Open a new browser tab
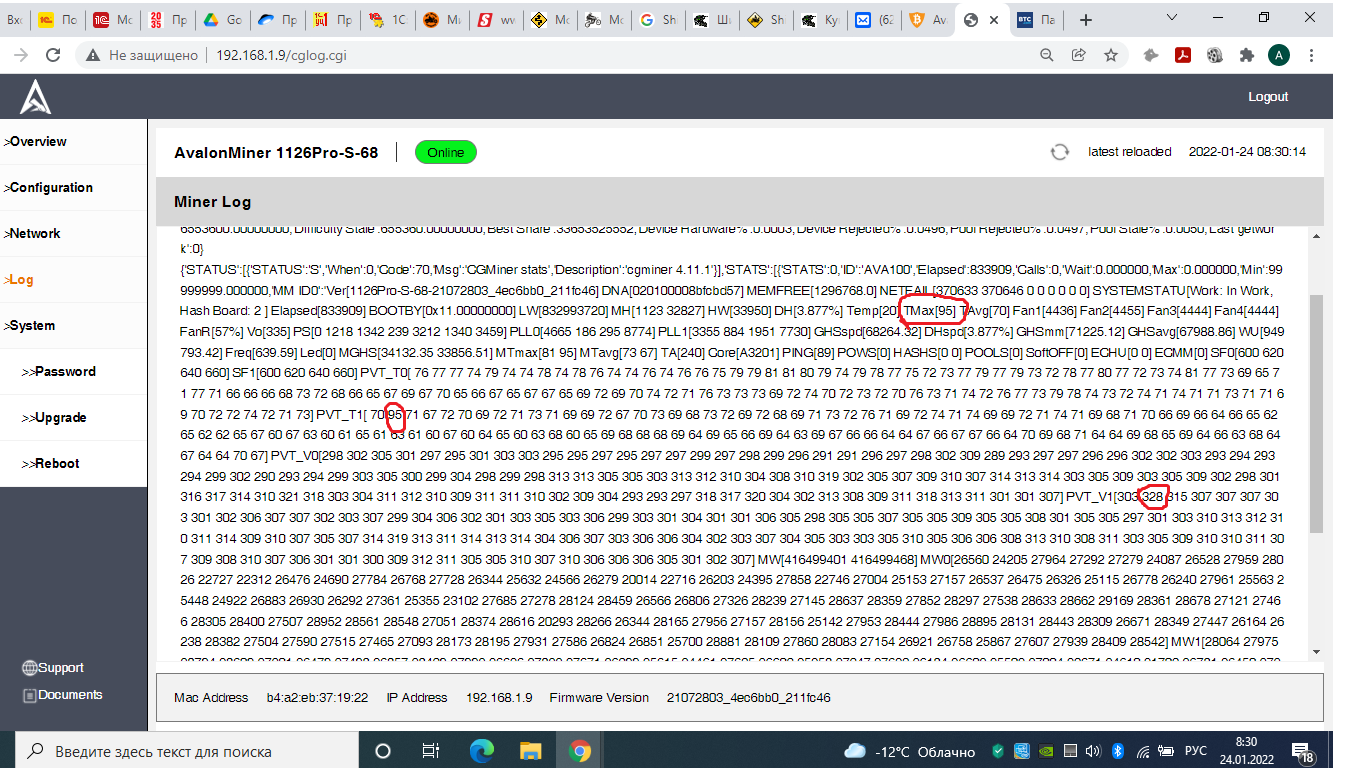The width and height of the screenshot is (1366, 768). coord(1086,20)
